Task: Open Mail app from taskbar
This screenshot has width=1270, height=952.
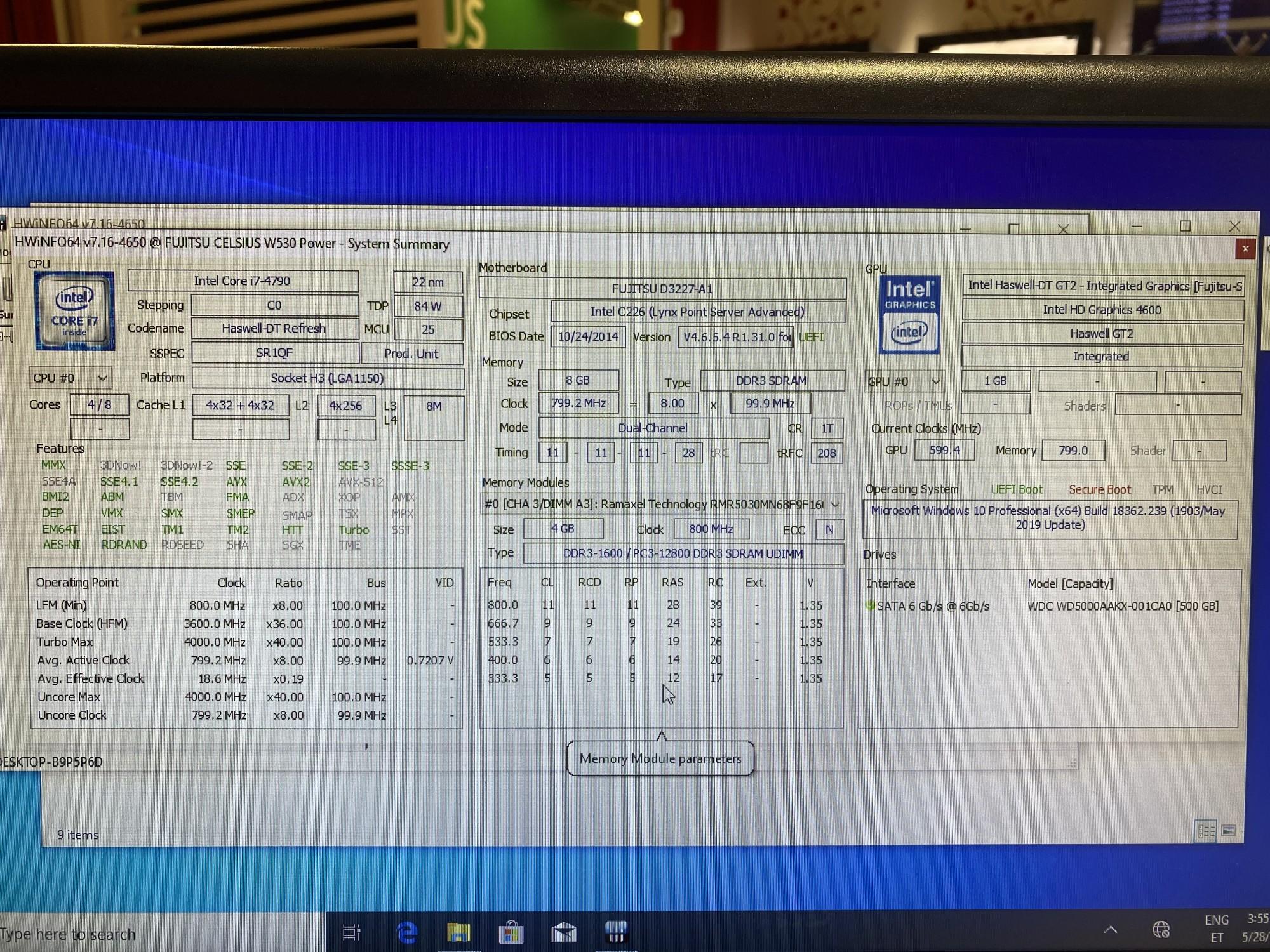Action: tap(564, 932)
